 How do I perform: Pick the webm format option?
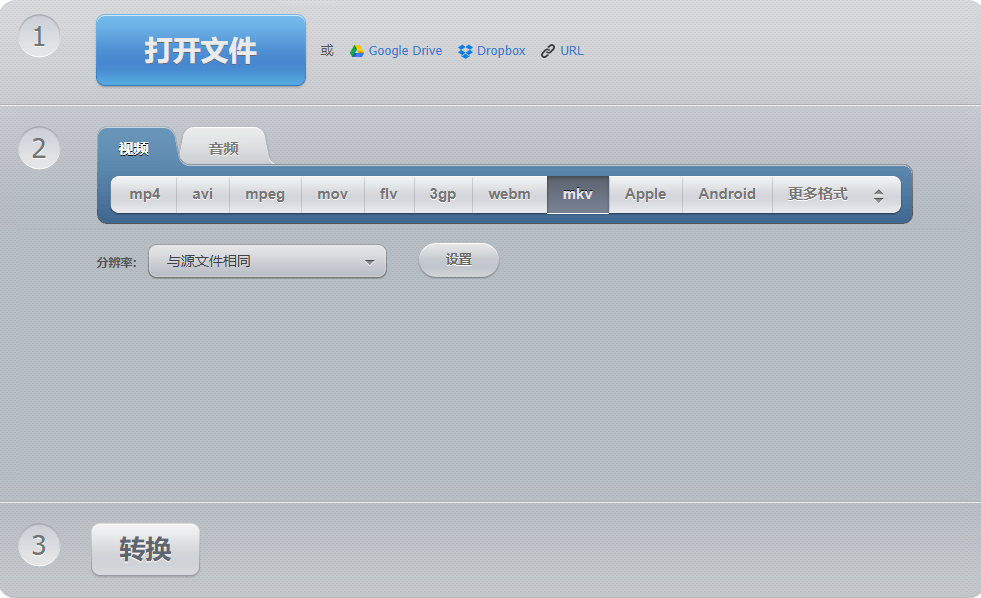[509, 194]
